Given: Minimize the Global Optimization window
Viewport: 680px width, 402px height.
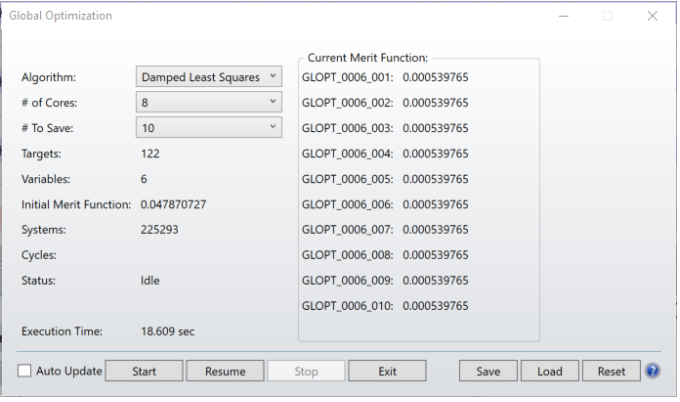Looking at the screenshot, I should [563, 16].
